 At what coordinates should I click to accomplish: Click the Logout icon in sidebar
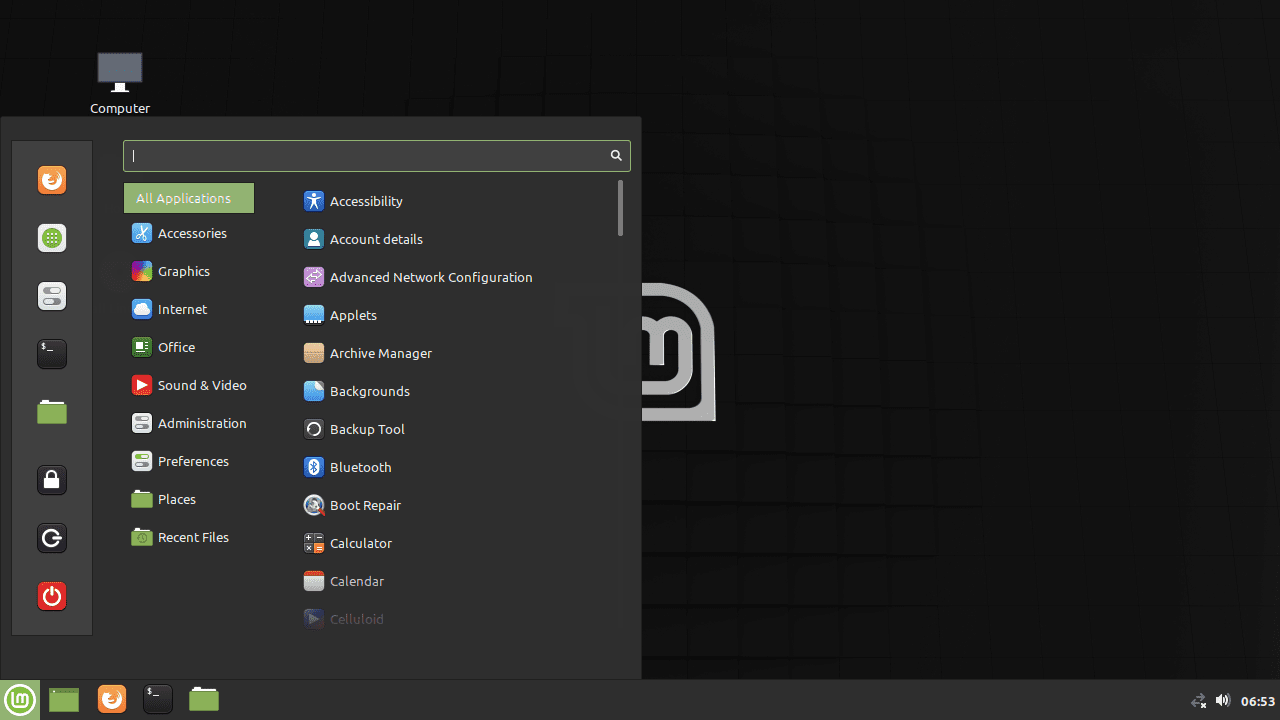[x=52, y=539]
